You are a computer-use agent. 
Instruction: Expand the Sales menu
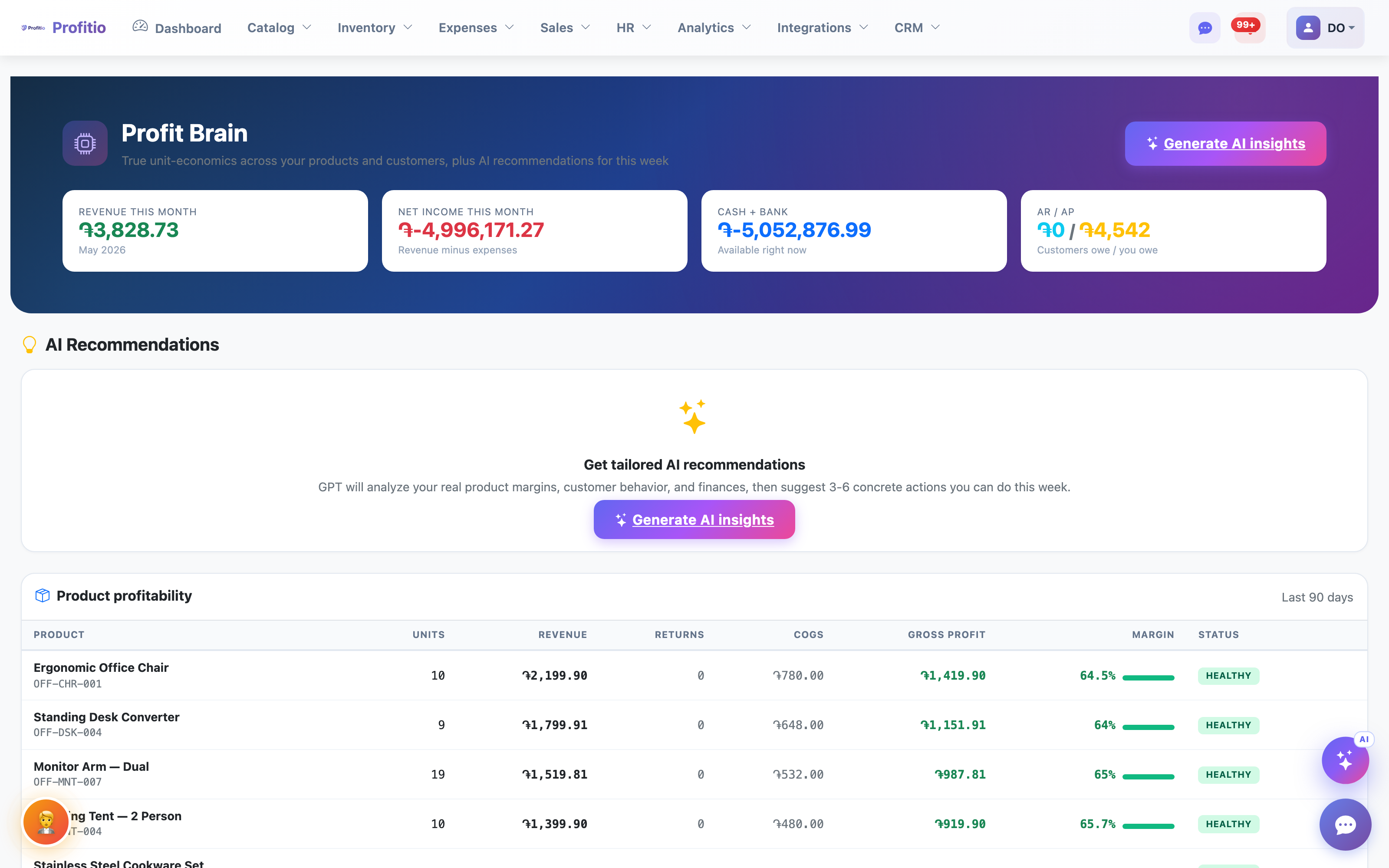[565, 27]
